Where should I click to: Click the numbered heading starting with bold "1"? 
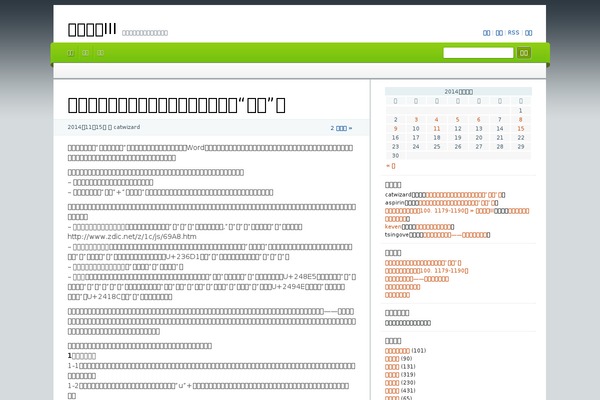[x=82, y=356]
